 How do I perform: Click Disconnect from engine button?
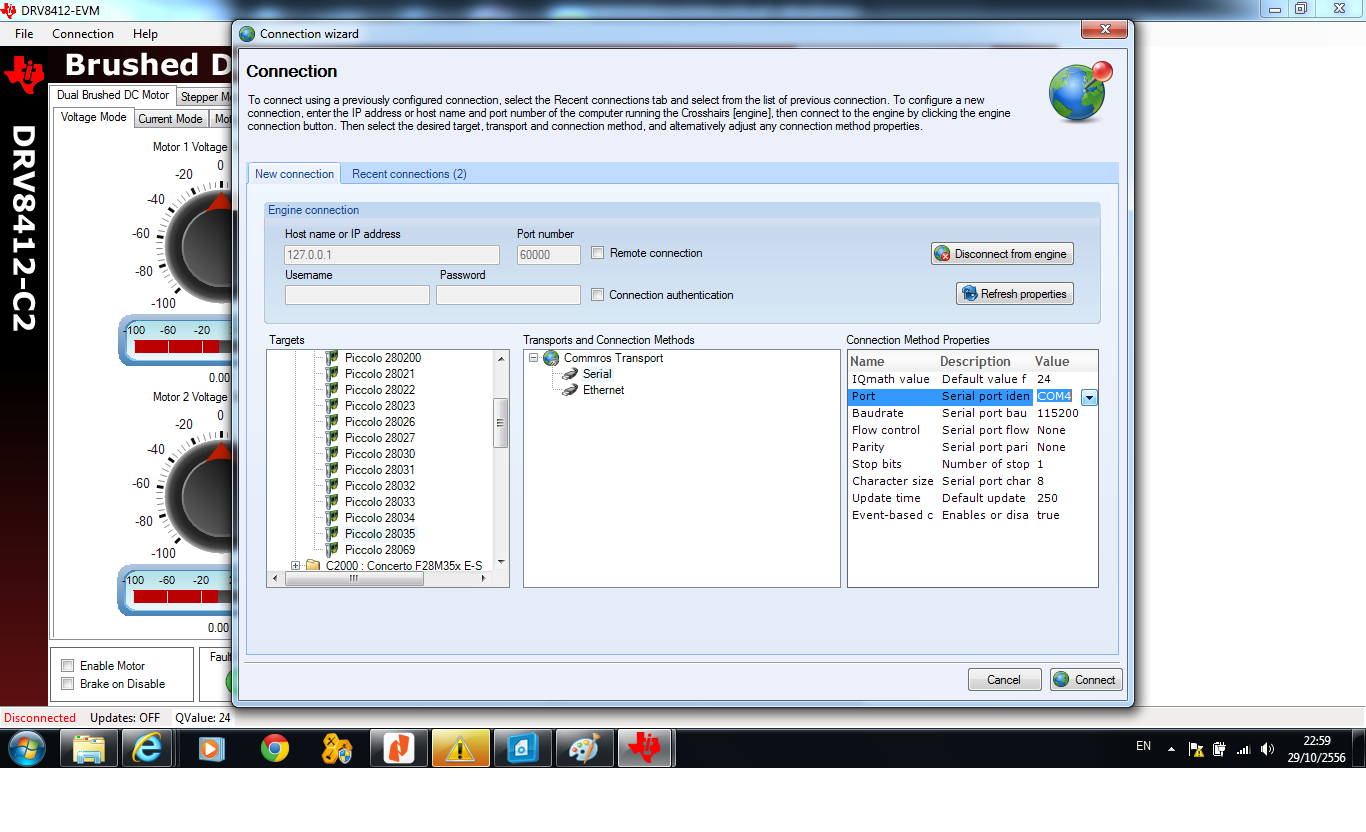point(1002,254)
